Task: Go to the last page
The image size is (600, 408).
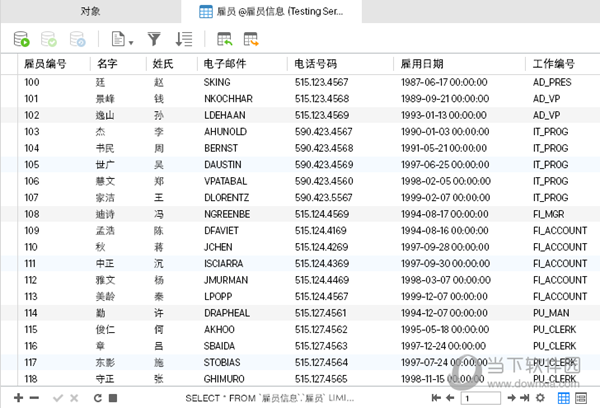Action: [525, 398]
